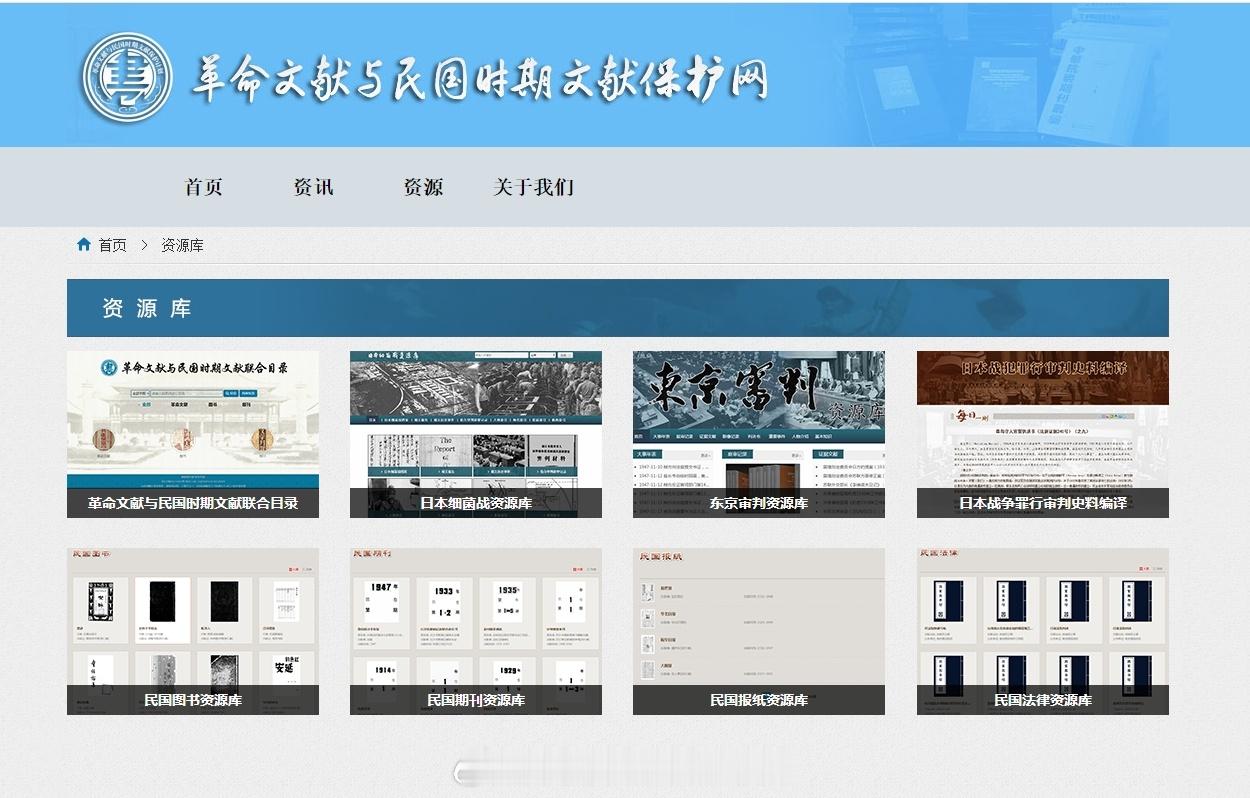Click the 民国报纸资源库 caption
1250x798 pixels.
pos(759,700)
